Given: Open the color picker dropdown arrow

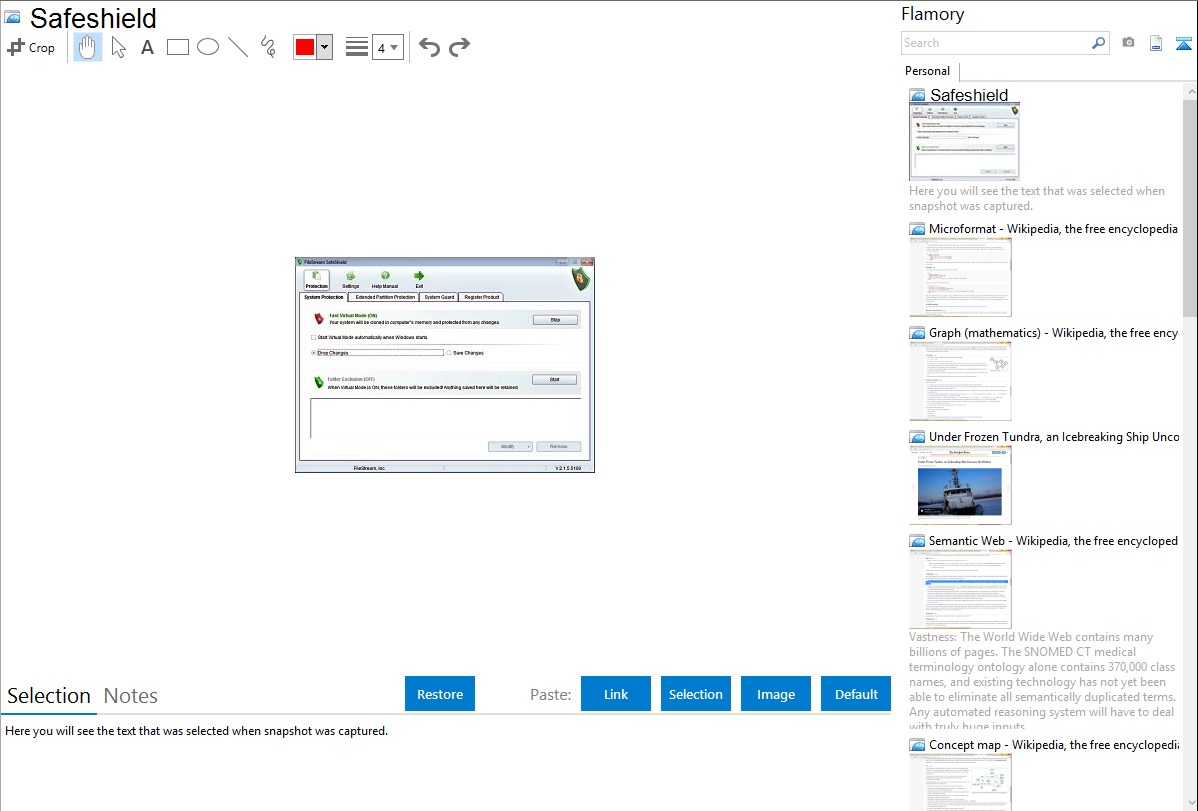Looking at the screenshot, I should point(325,47).
